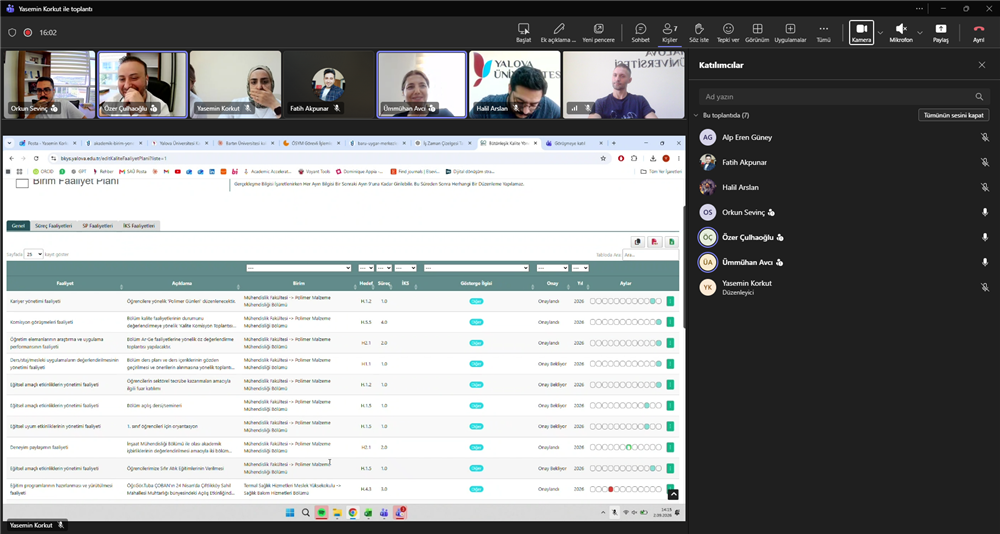This screenshot has width=1000, height=534.
Task: Click the File Explorer icon on shared taskbar
Action: tap(337, 512)
